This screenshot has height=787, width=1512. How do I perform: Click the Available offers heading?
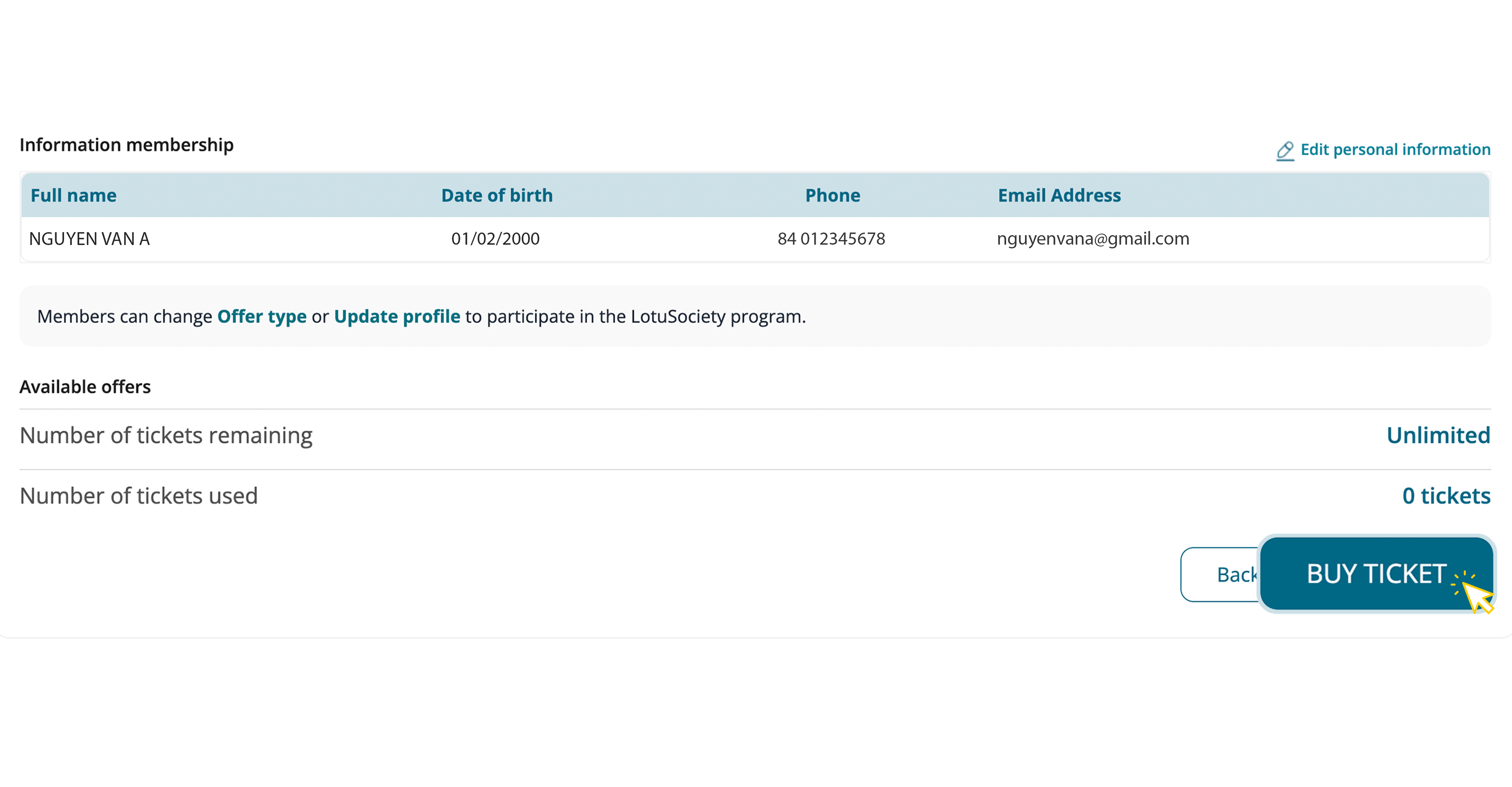85,387
